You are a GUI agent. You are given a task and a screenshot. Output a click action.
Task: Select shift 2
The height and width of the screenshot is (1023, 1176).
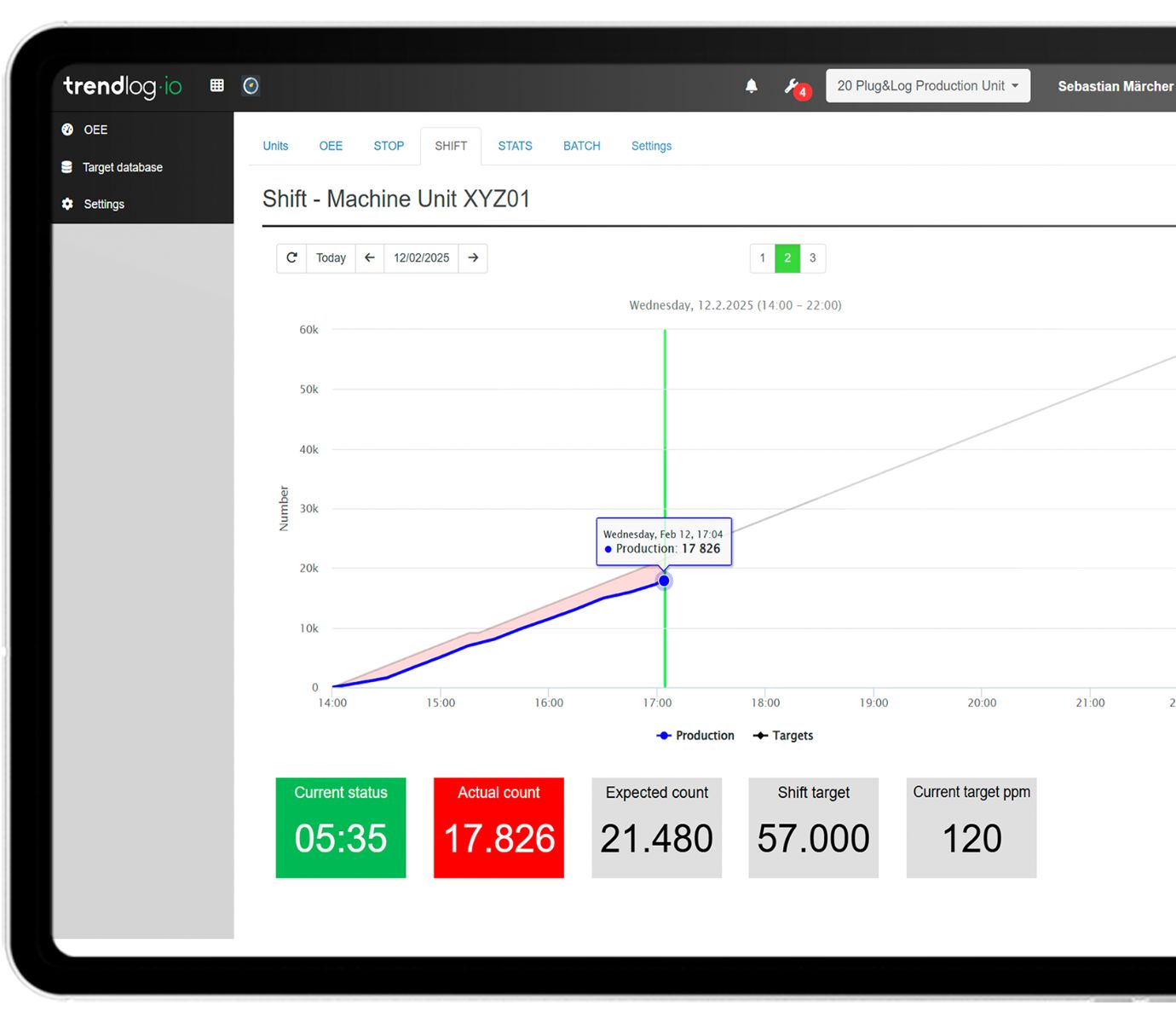pyautogui.click(x=787, y=257)
